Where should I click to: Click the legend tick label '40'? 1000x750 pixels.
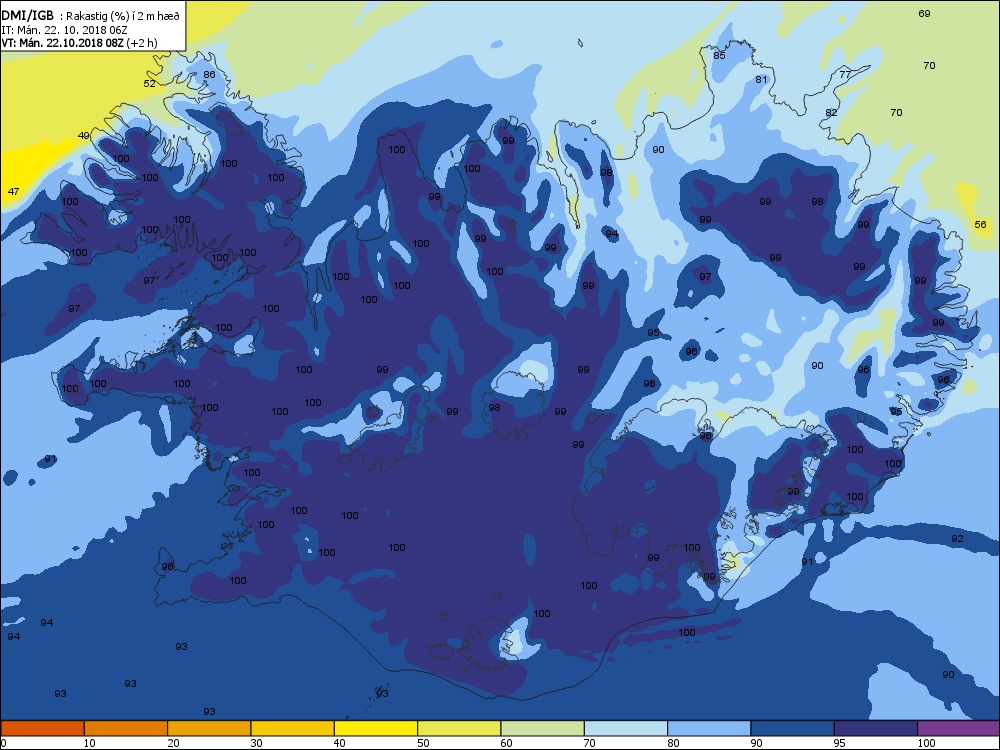(x=340, y=743)
